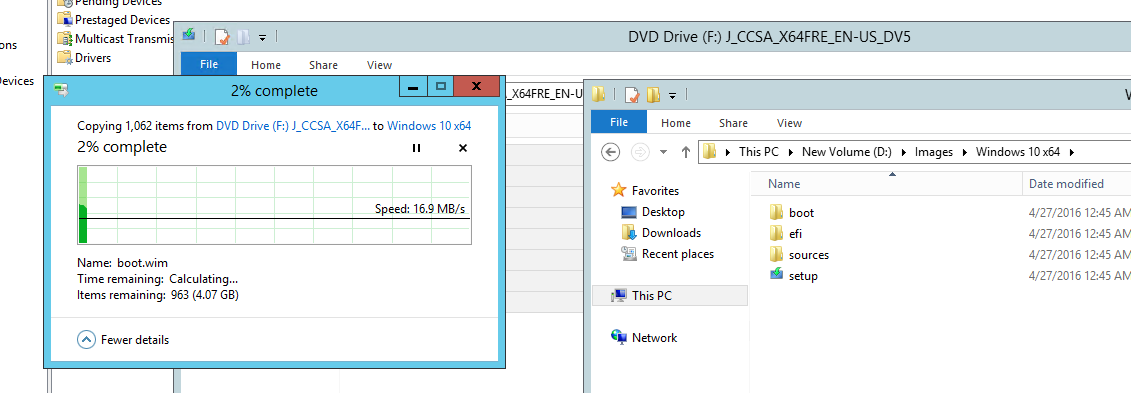Click the copy speed graph
Screen dimensions: 1131x393
coord(274,205)
